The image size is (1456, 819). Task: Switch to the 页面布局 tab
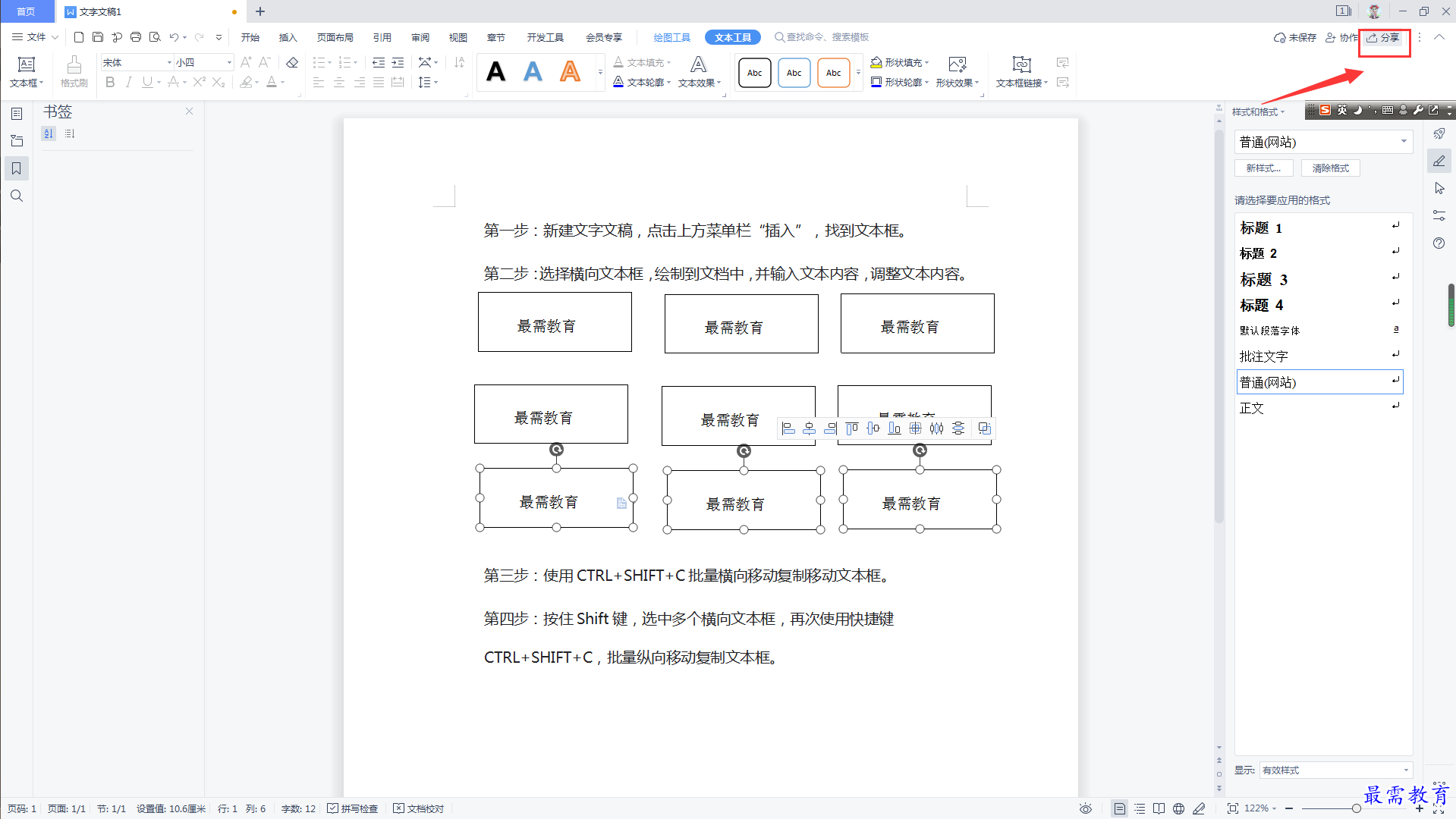point(335,37)
